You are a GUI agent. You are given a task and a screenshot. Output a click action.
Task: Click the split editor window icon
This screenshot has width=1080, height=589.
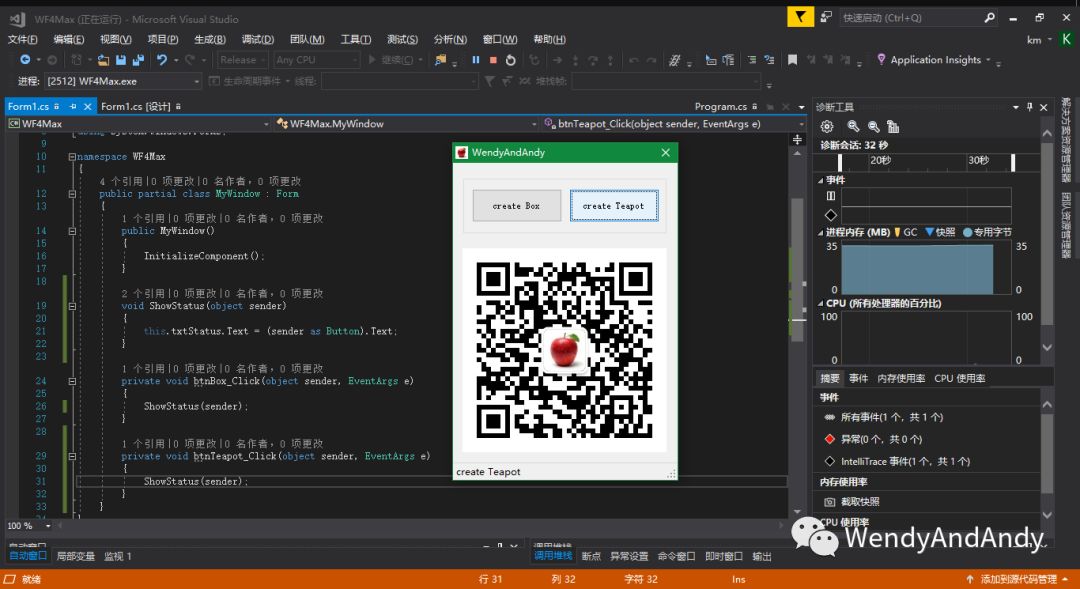[797, 139]
